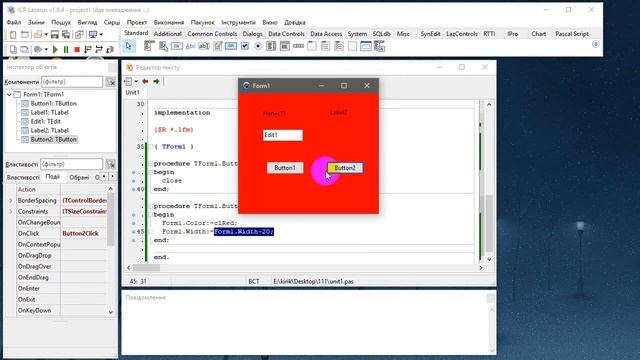
Task: Select Label2: TLabel in component tree
Action: coord(49,131)
